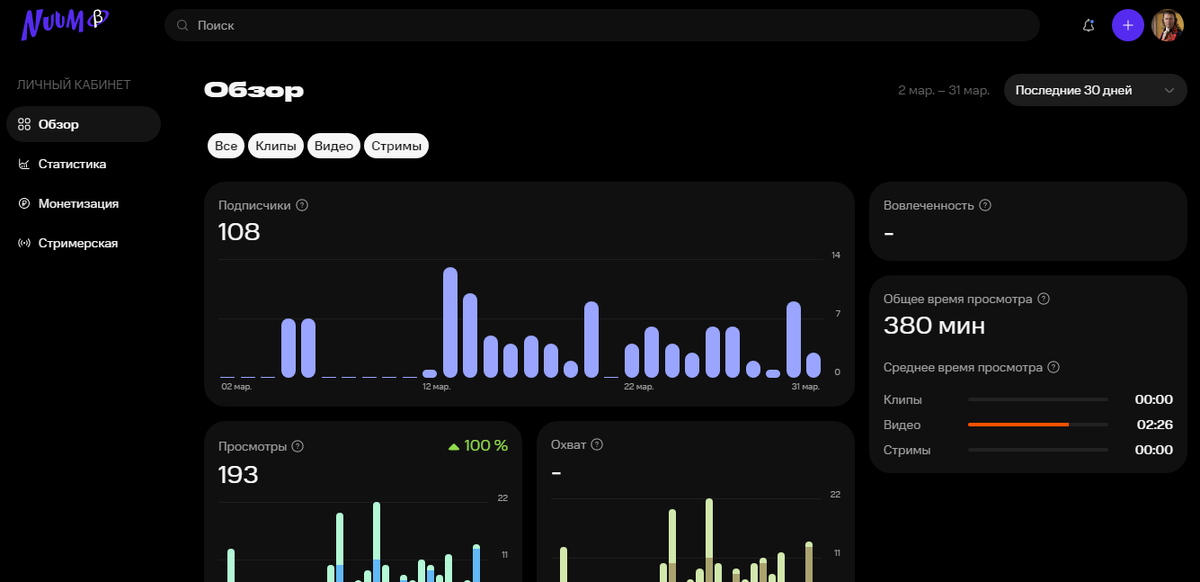The width and height of the screenshot is (1200, 582).
Task: Click help icon next to Среднее время просмотра
Action: (x=1053, y=368)
